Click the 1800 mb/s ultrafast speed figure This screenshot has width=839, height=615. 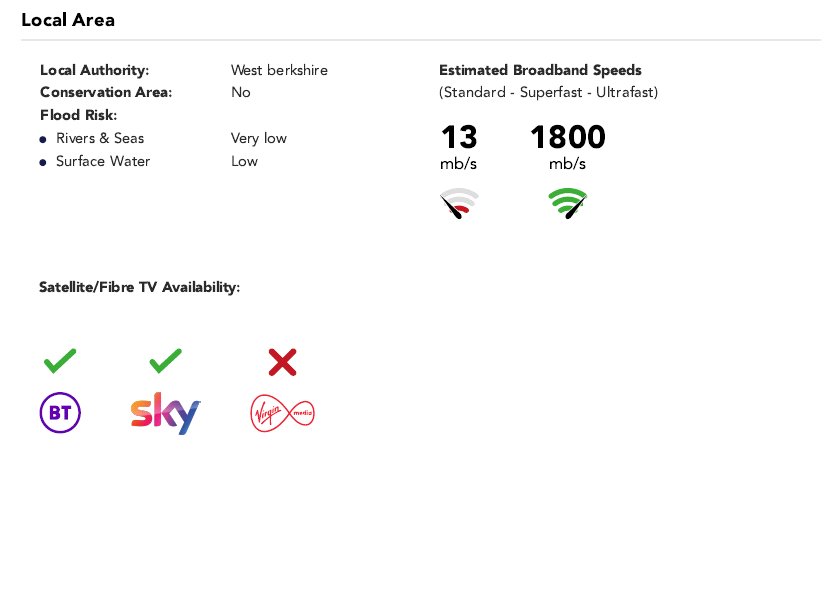point(568,146)
